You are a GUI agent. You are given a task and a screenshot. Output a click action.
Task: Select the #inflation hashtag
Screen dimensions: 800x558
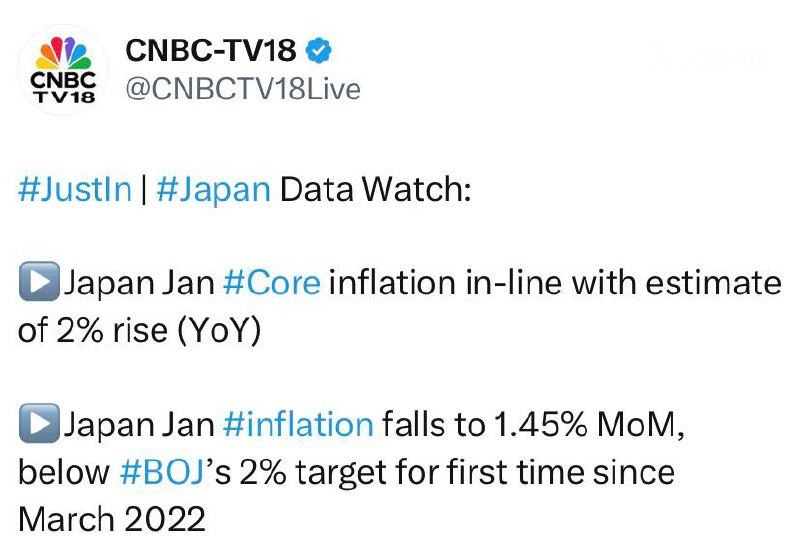(298, 425)
